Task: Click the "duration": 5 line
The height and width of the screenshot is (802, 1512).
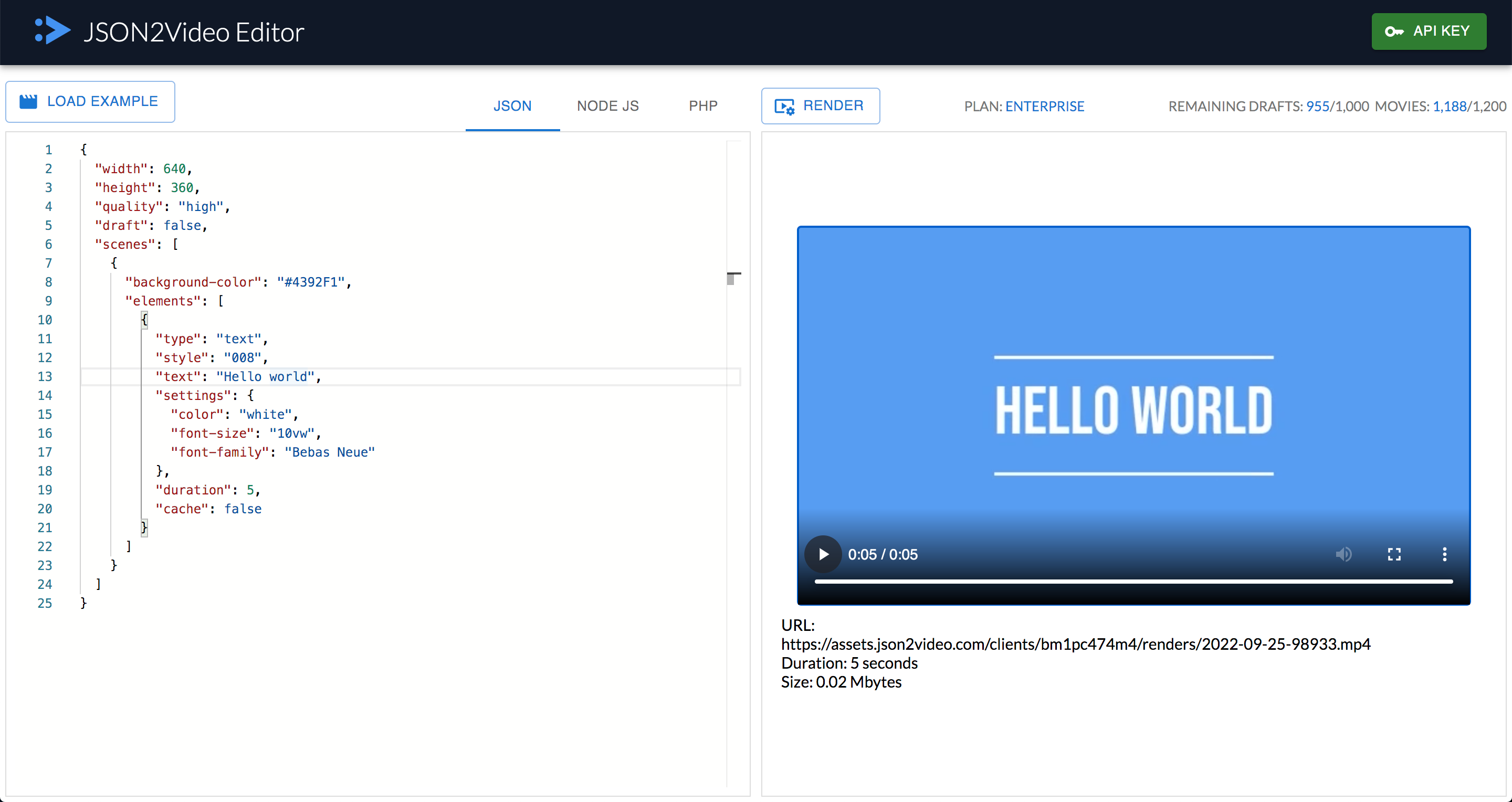Action: (x=208, y=490)
